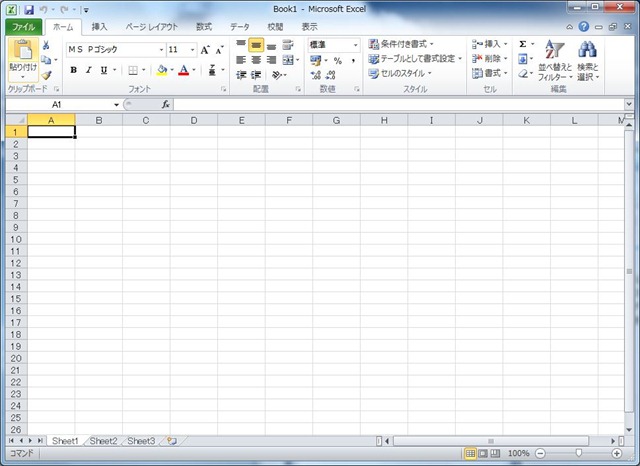Switch to View (表示) tab
Image resolution: width=640 pixels, height=466 pixels.
tap(309, 27)
